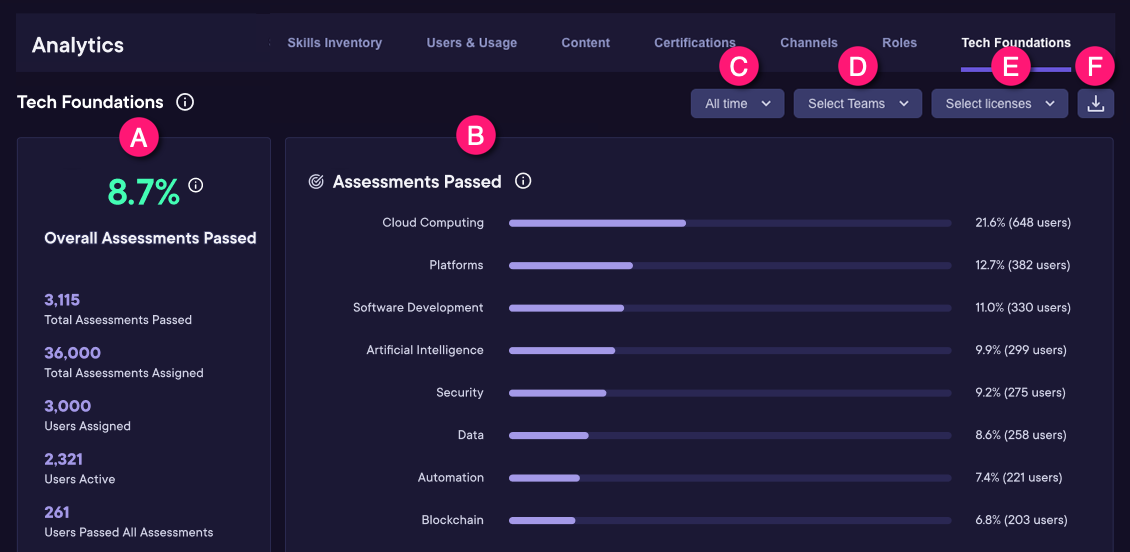Select the Tech Foundations tab
This screenshot has height=552, width=1130.
[x=1015, y=43]
